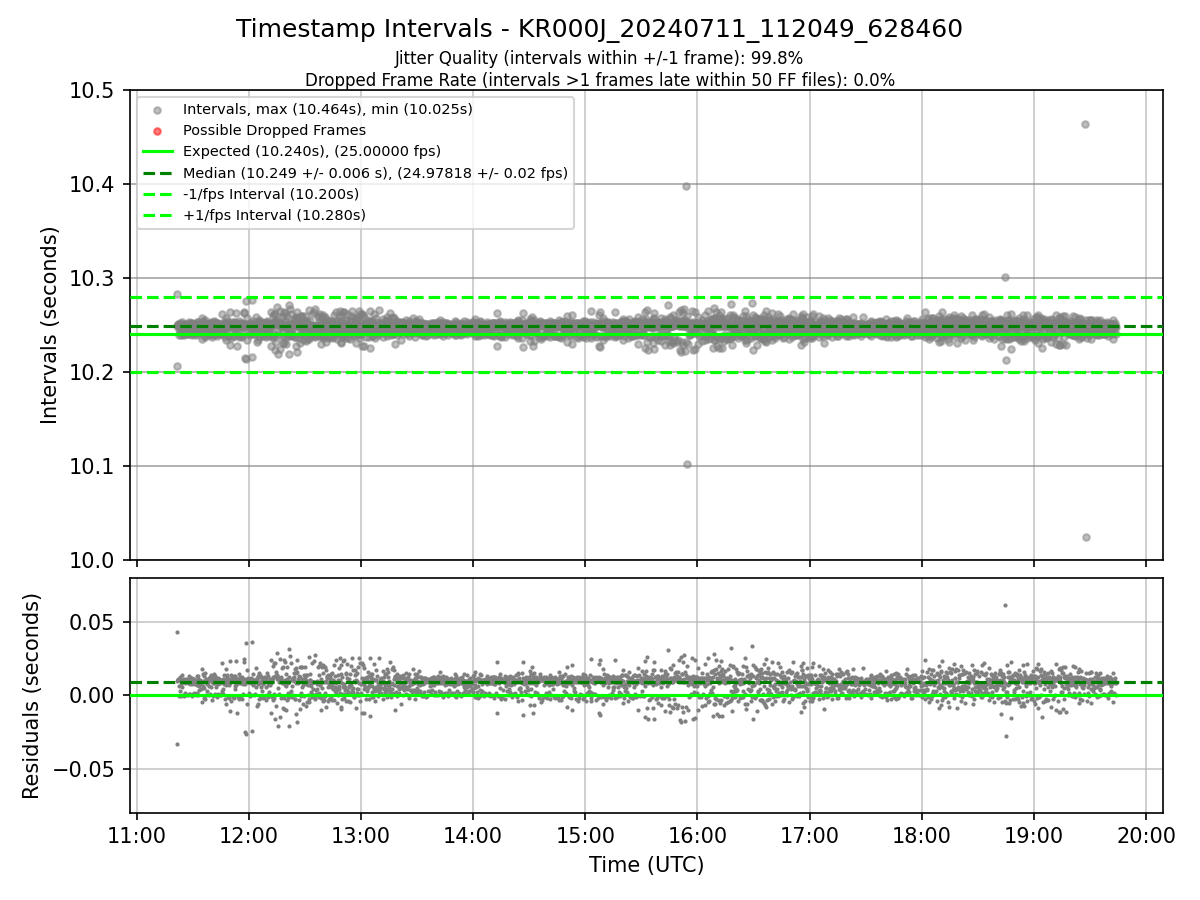Click the plot title 'Timestamp Intervals - KR000J_20240711_112049_628460'
The width and height of the screenshot is (1200, 900).
click(599, 29)
